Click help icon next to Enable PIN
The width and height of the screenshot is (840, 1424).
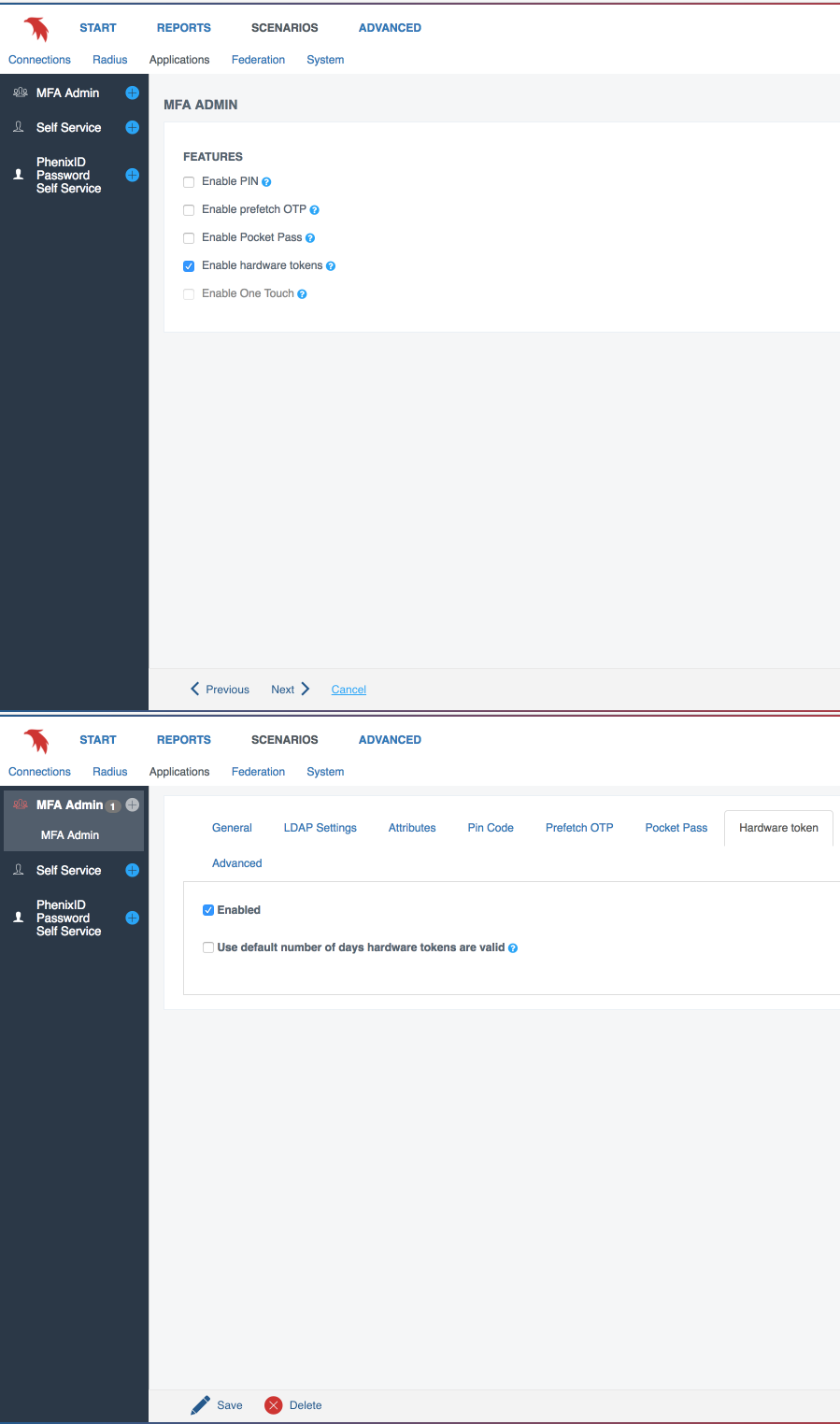coord(266,182)
